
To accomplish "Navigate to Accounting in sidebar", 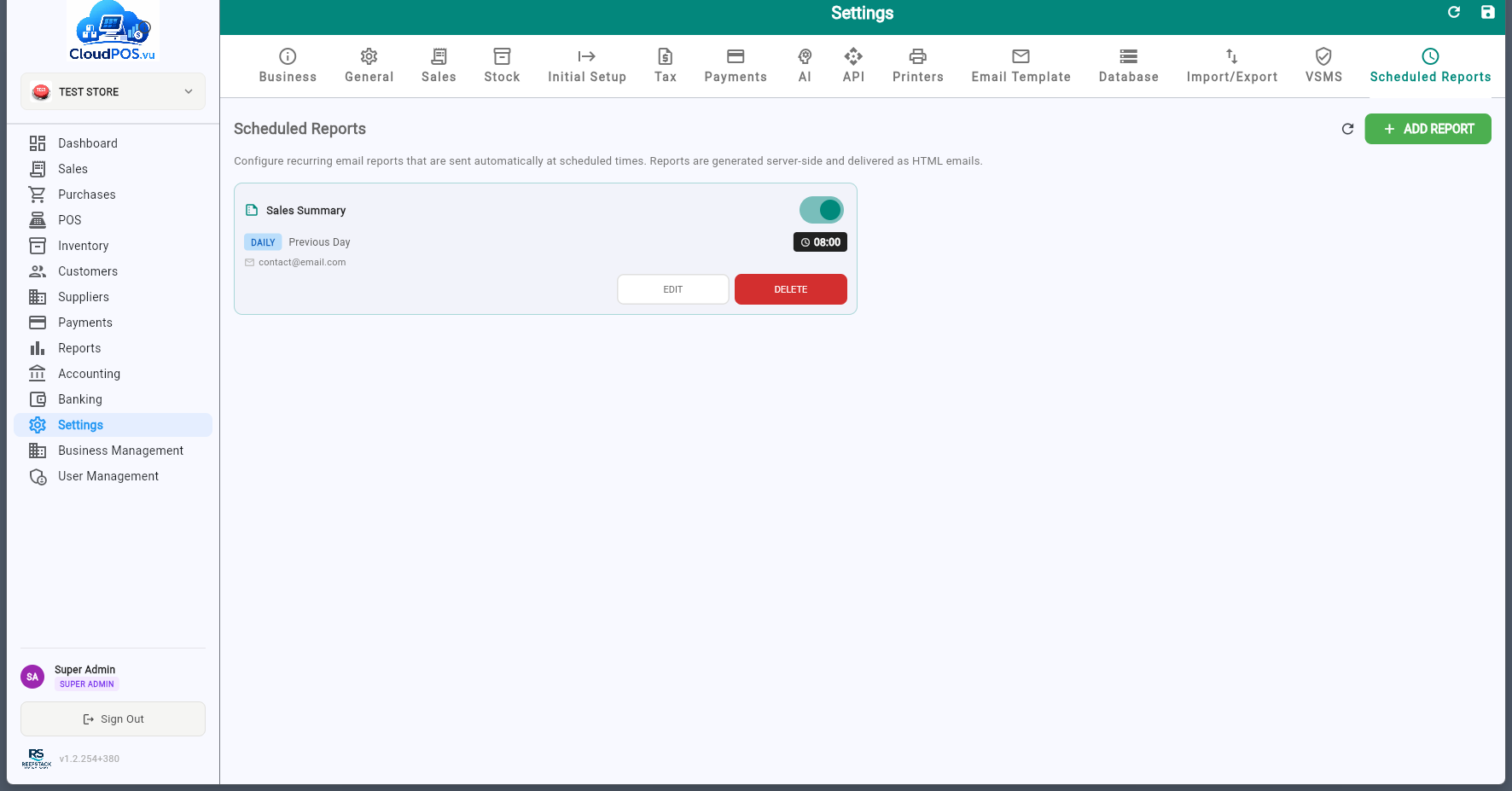I will 113,374.
